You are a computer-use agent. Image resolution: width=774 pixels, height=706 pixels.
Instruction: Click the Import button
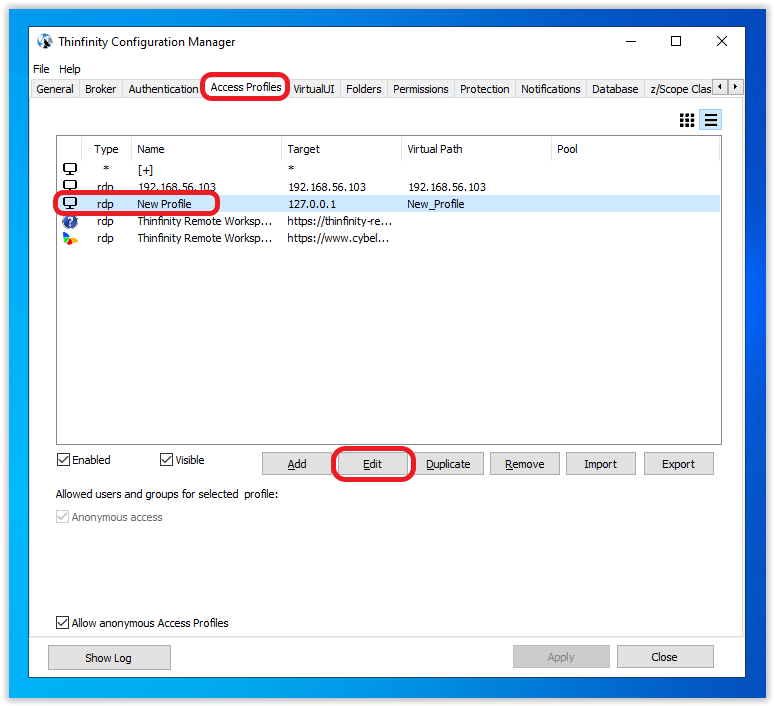(x=601, y=464)
